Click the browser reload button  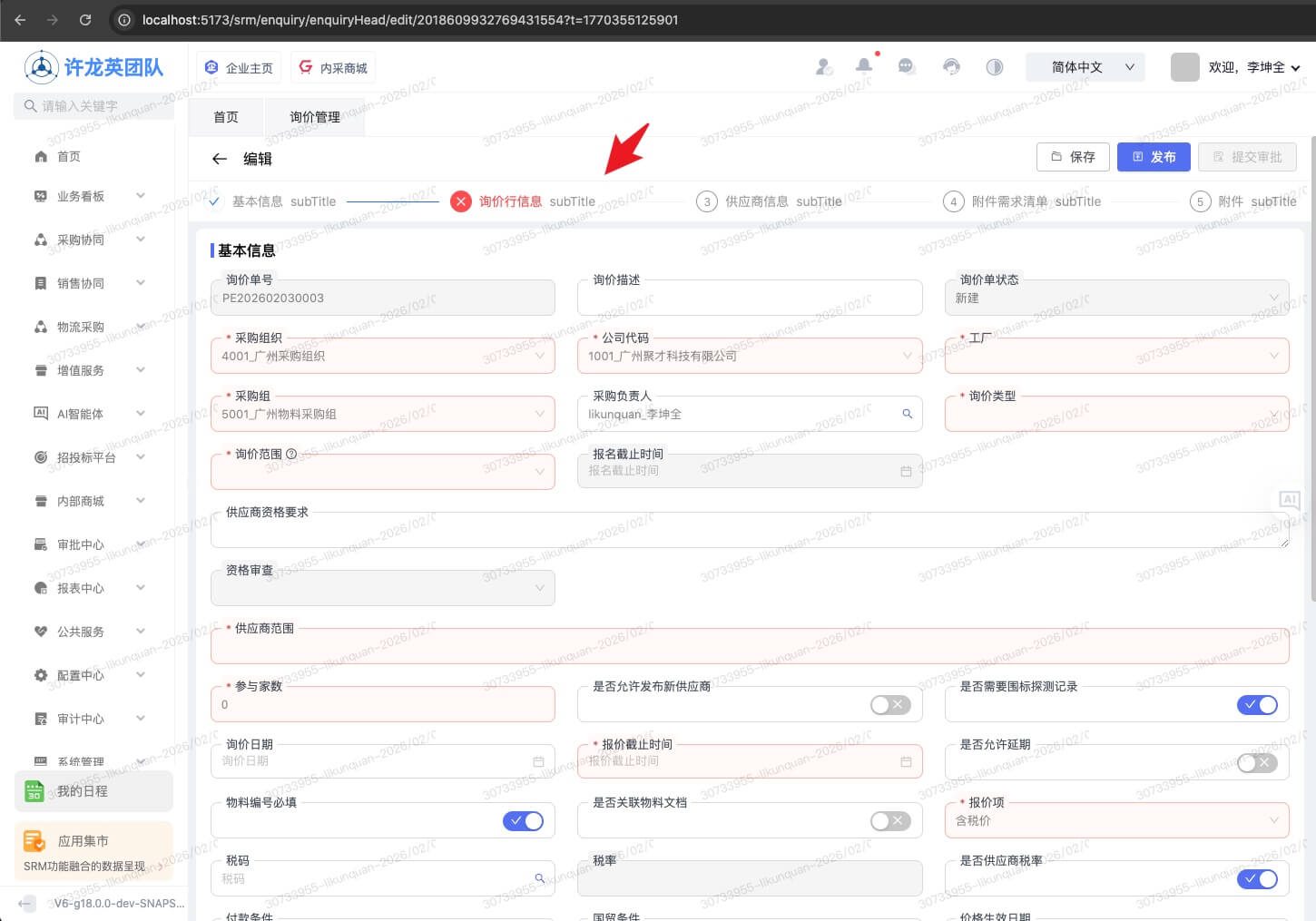pos(85,20)
